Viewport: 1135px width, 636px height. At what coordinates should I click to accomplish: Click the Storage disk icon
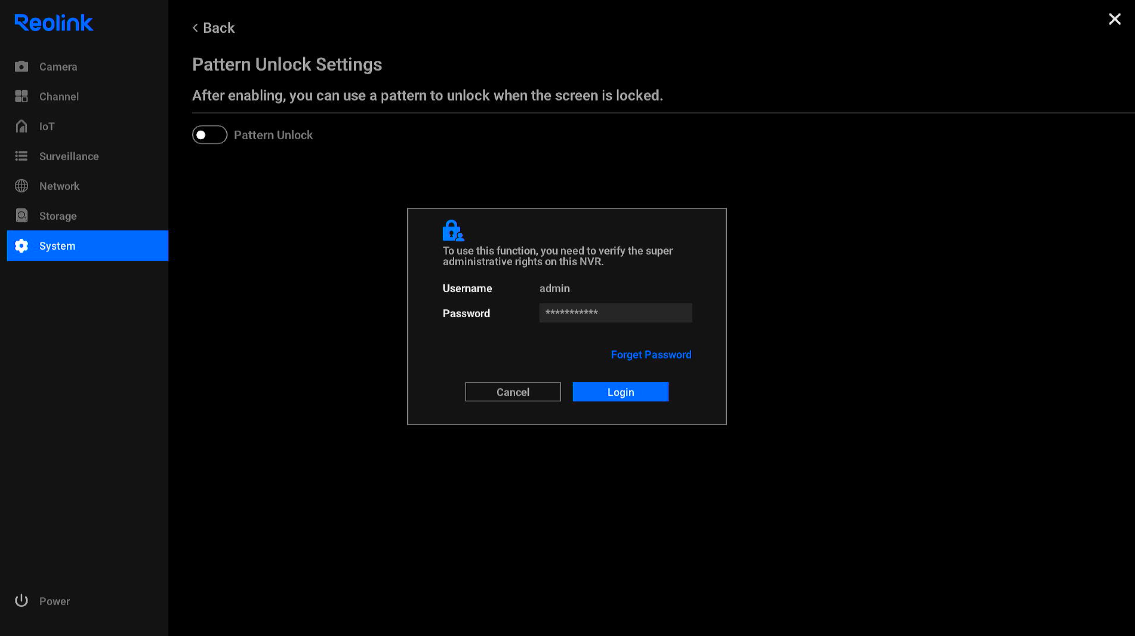coord(22,216)
